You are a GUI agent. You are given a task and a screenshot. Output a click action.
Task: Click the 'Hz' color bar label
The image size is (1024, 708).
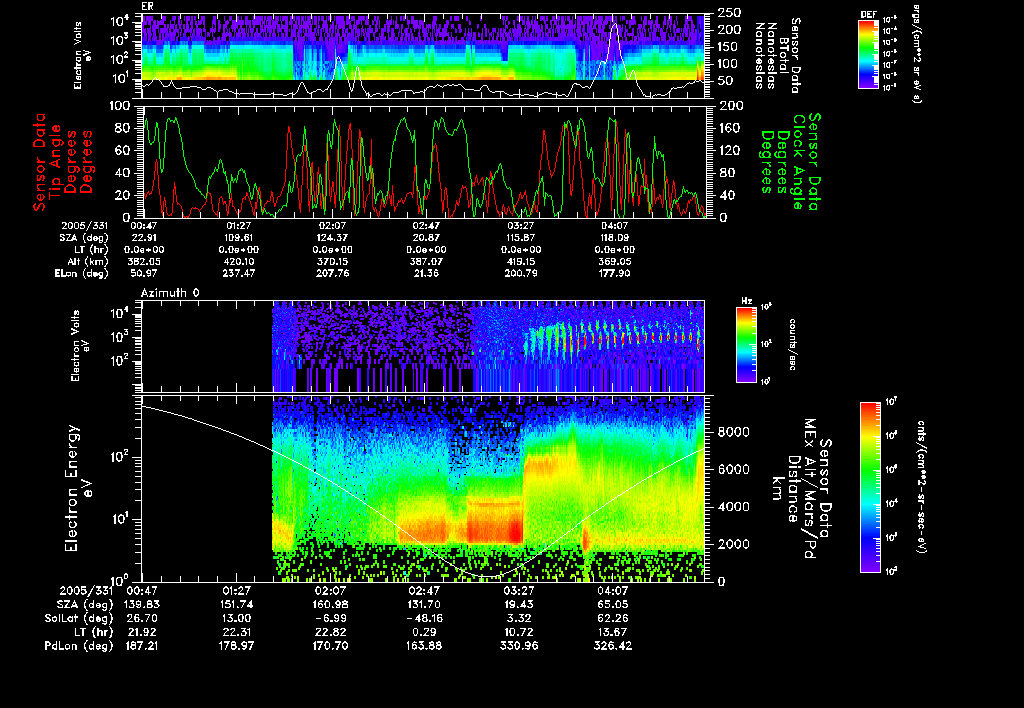[746, 301]
